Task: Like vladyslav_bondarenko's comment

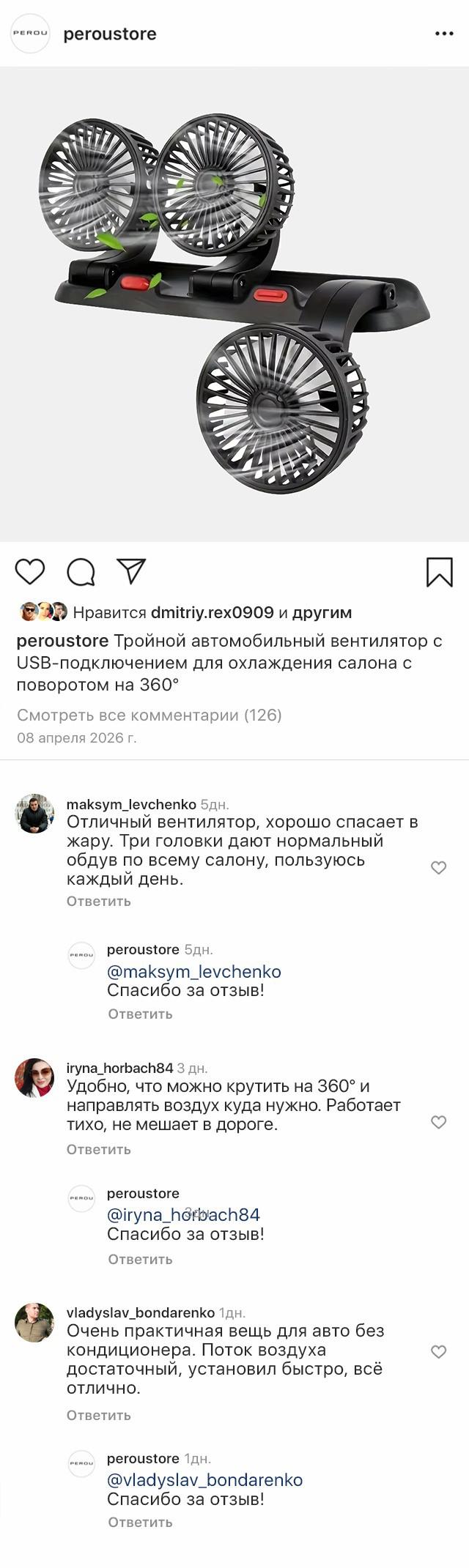Action: (x=438, y=1352)
